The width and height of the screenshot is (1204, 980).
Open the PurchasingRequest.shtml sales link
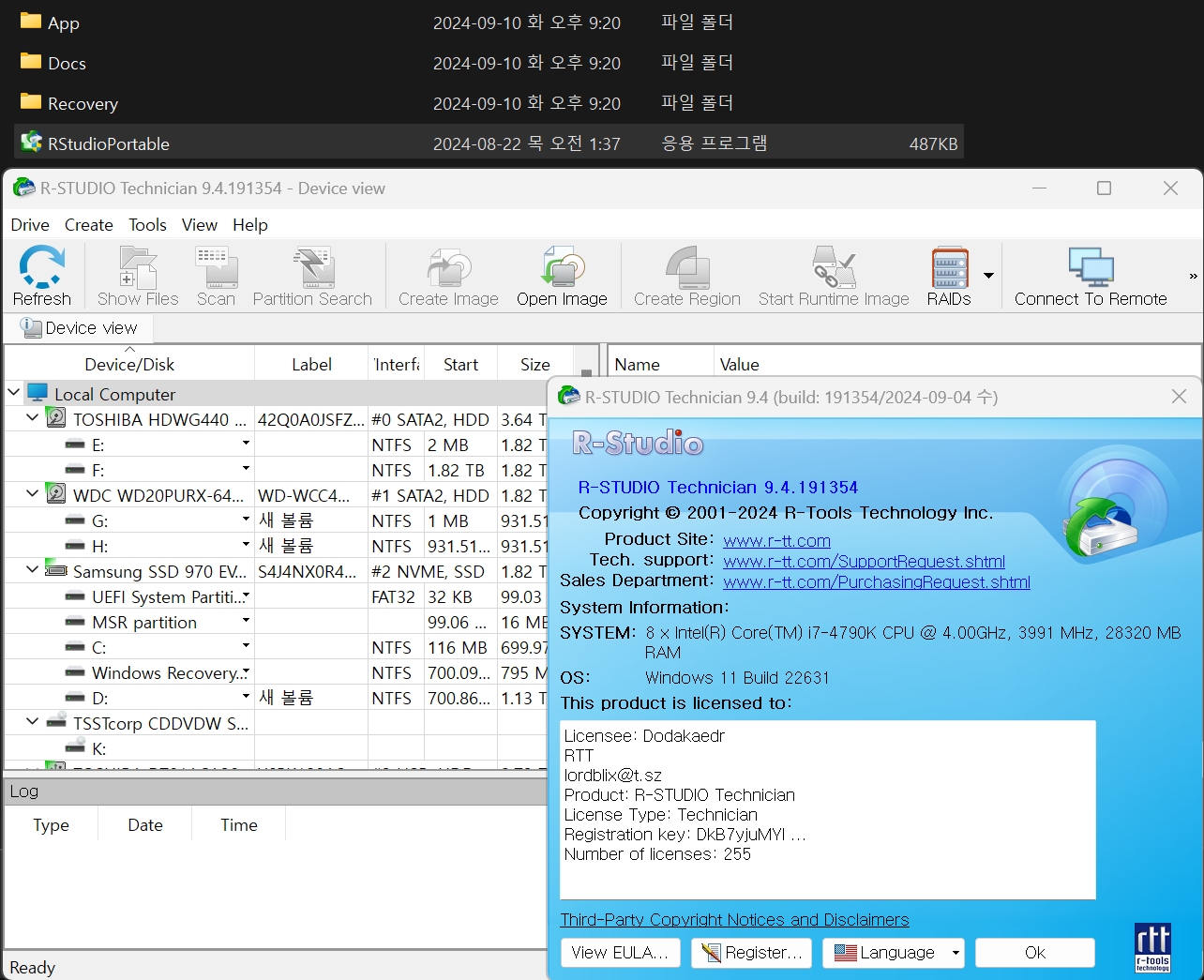(877, 582)
